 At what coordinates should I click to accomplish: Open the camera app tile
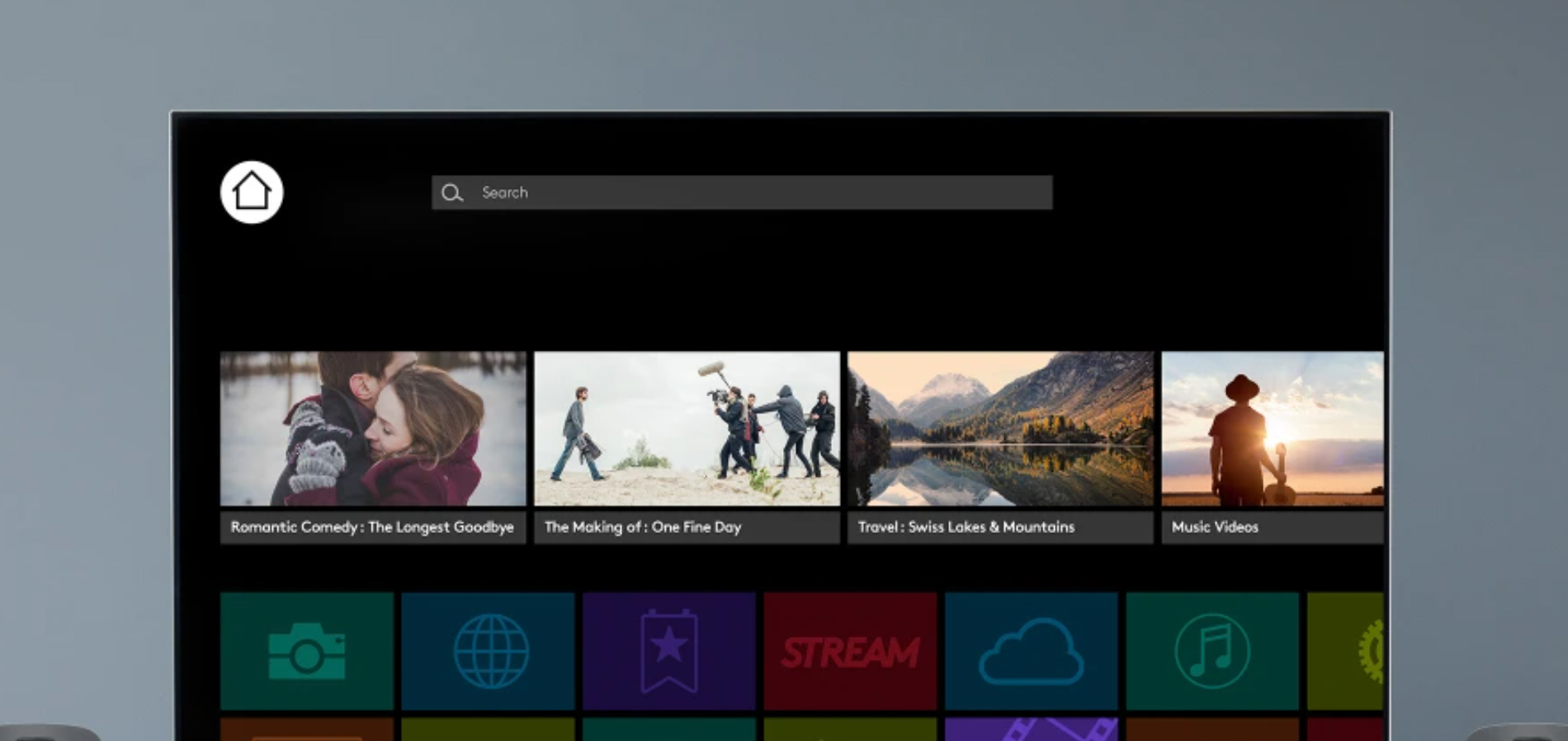point(307,651)
